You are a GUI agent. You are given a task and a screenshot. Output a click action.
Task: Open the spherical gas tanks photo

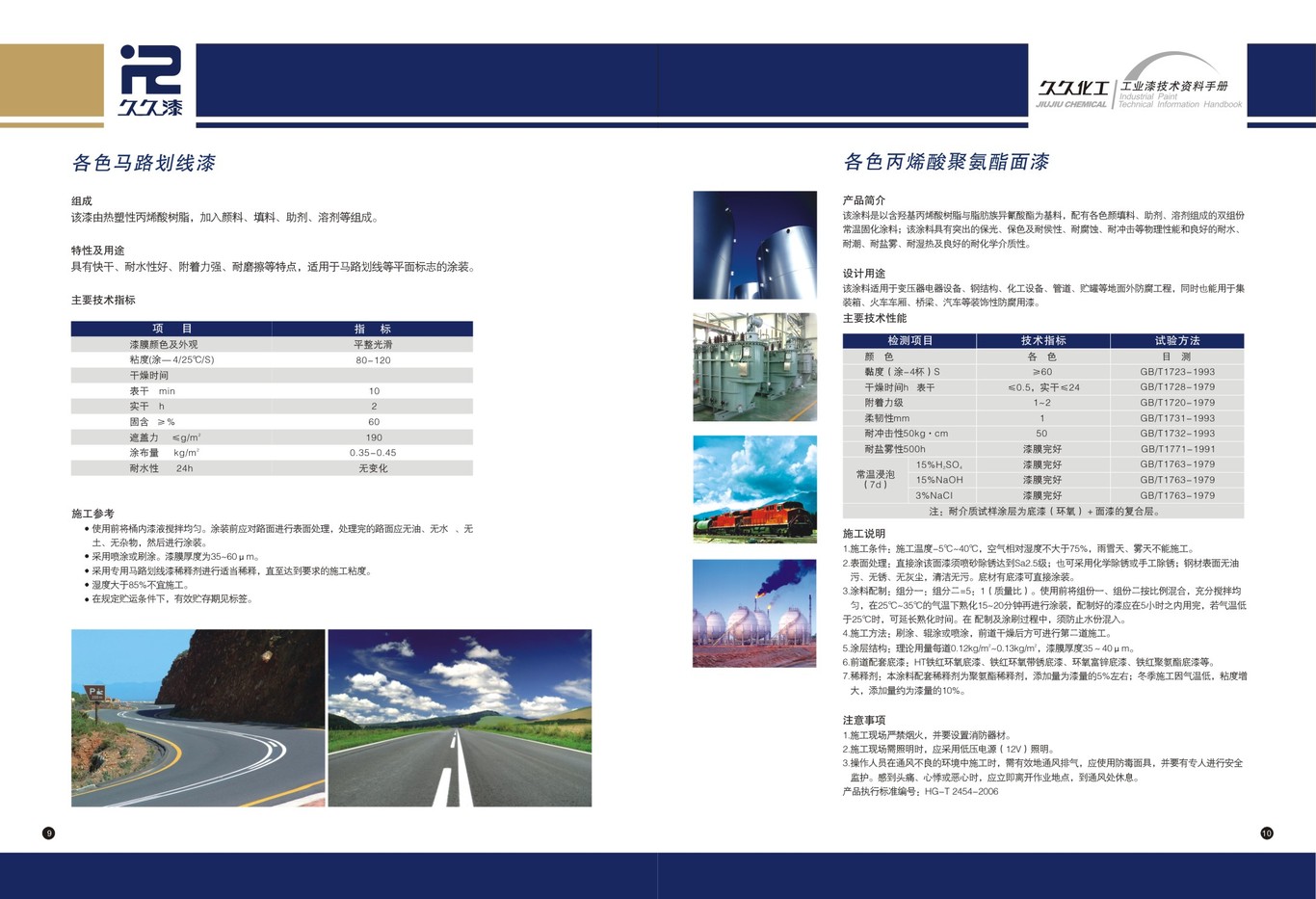[754, 613]
